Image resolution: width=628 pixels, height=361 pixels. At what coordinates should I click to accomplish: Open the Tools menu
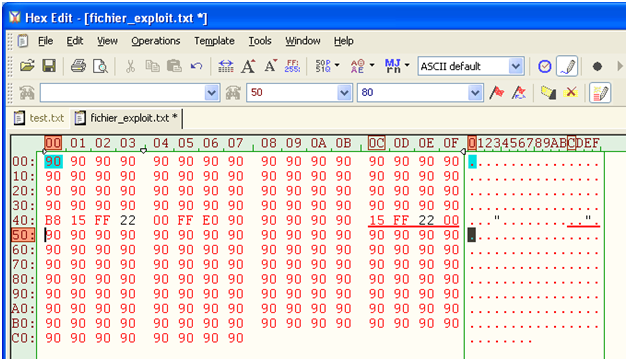[x=260, y=41]
